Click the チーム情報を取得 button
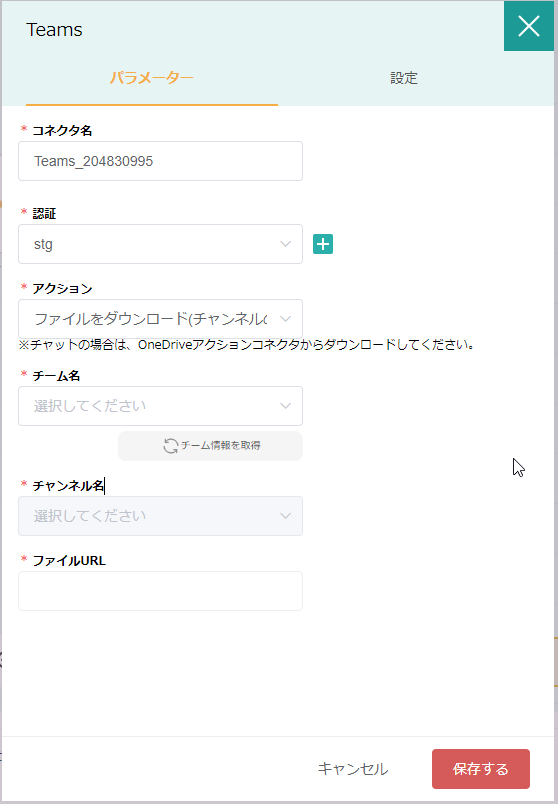The width and height of the screenshot is (558, 804). point(210,446)
